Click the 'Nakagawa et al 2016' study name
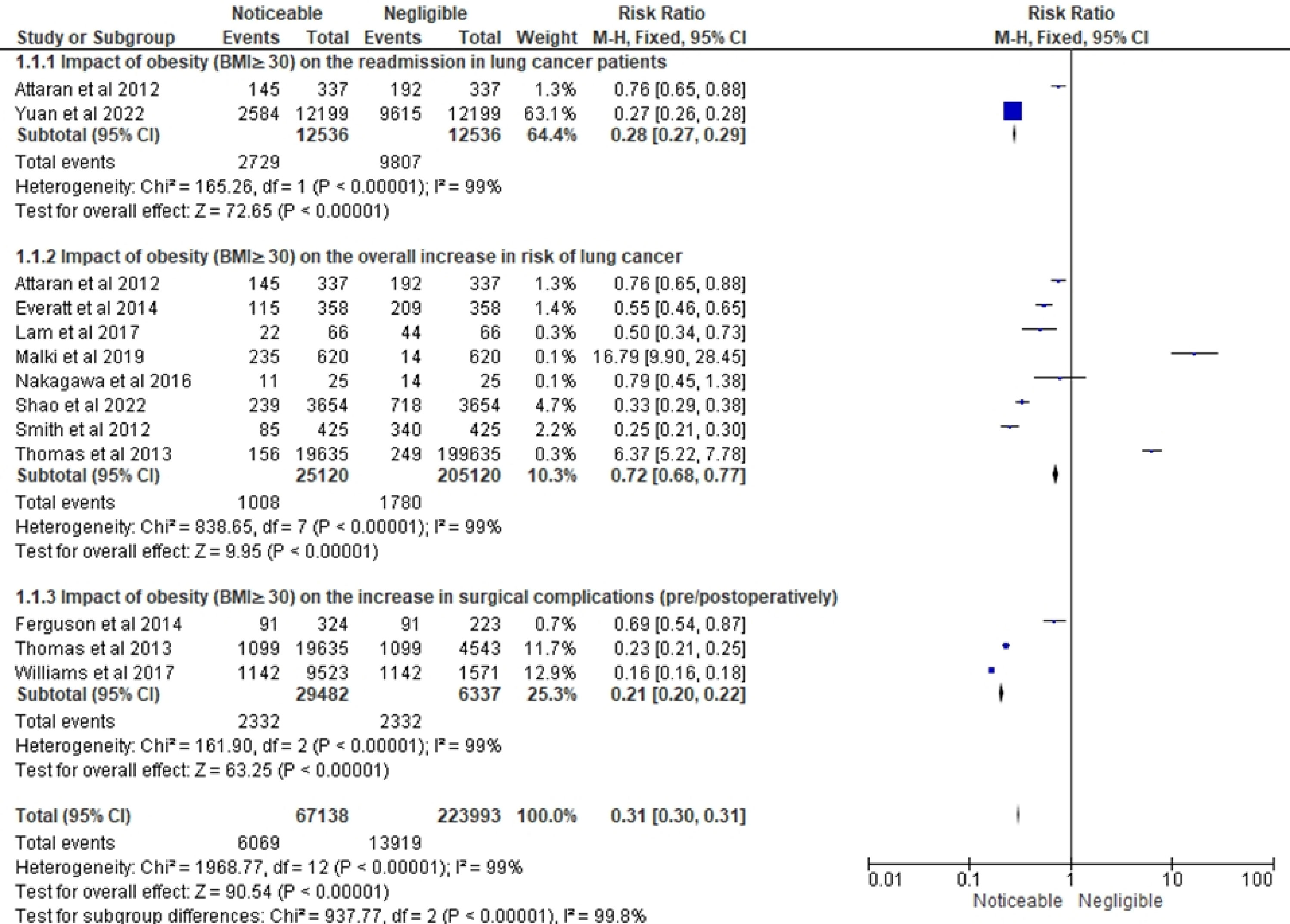1290x924 pixels. tap(103, 381)
